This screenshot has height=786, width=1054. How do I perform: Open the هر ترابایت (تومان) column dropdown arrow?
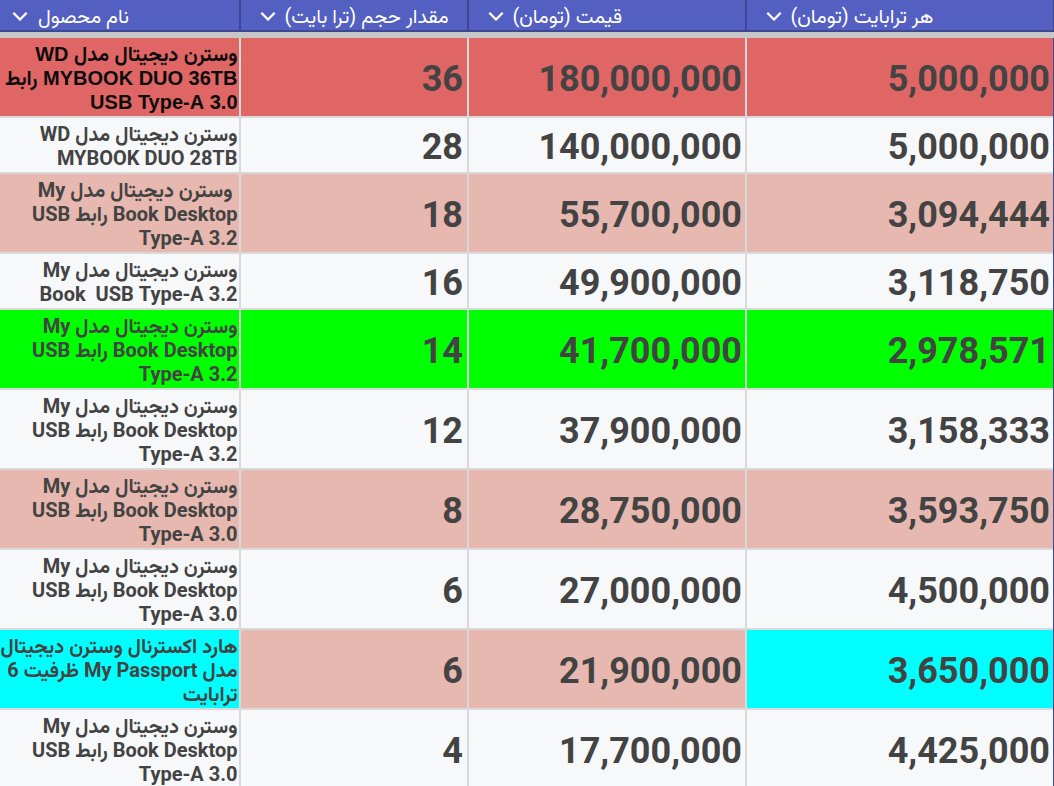[774, 16]
